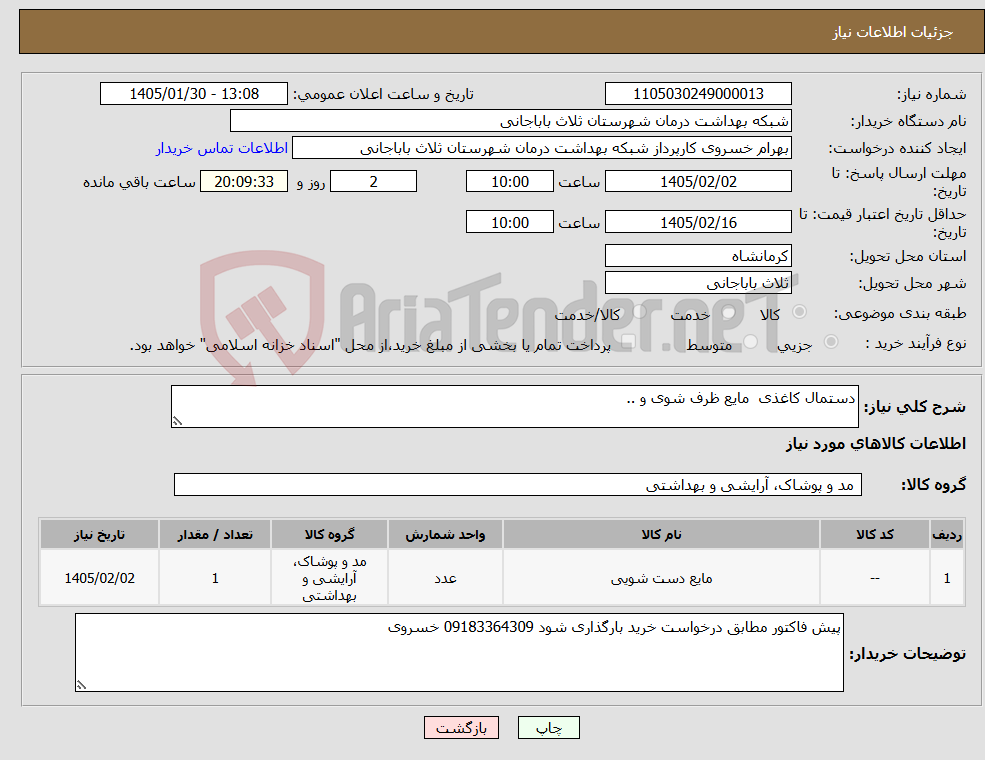
Task: Click the remaining time field 20:09:33
Action: tap(244, 182)
